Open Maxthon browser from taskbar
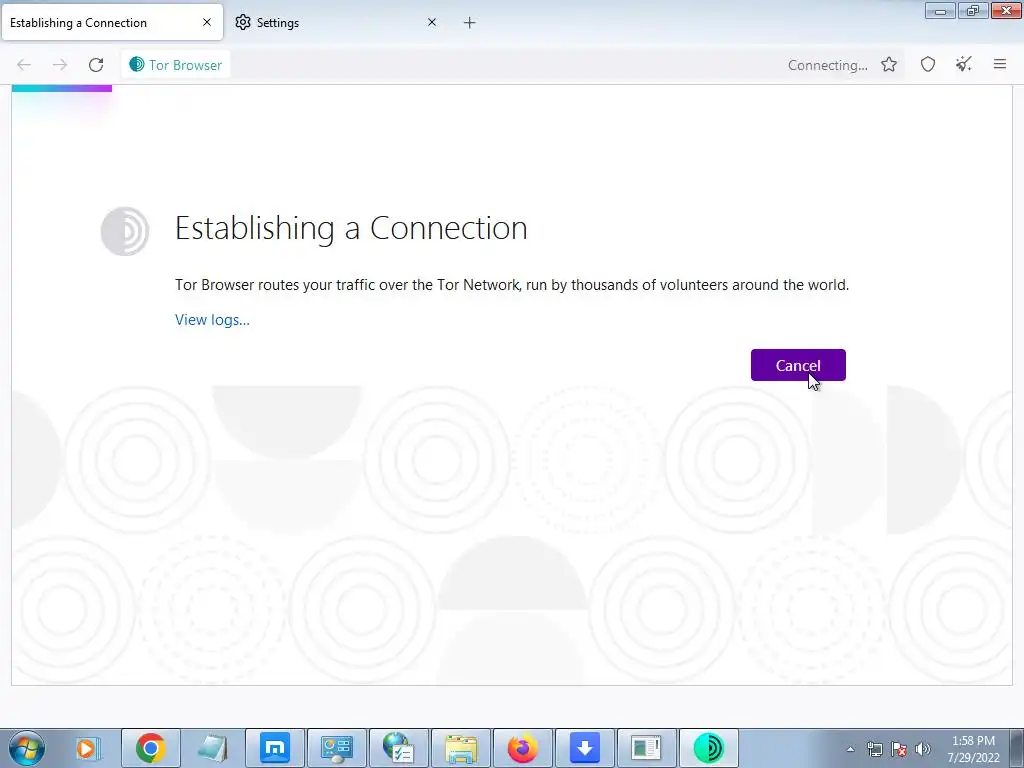Screen dimensions: 1024x768 (x=275, y=748)
